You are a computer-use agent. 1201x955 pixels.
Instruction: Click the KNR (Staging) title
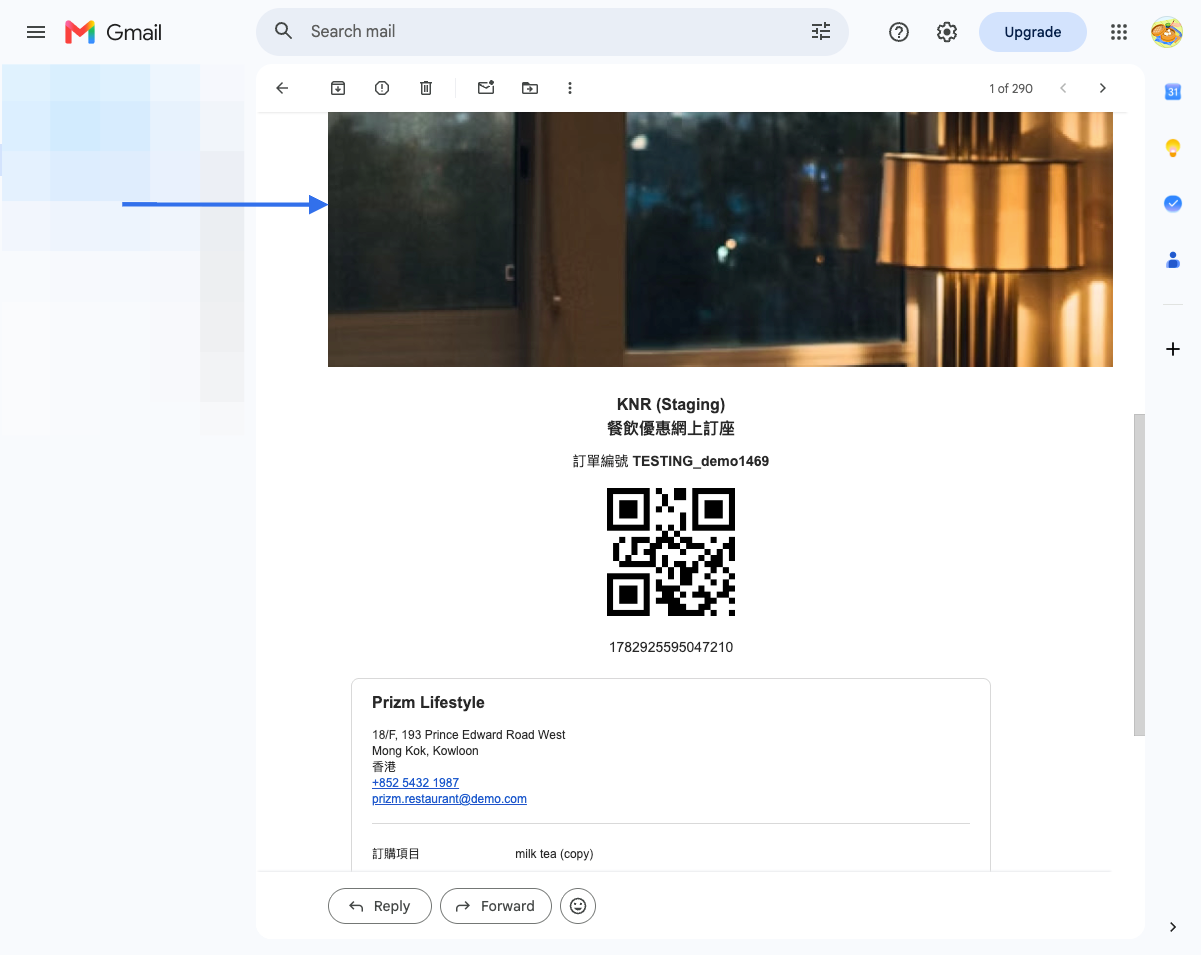(671, 404)
